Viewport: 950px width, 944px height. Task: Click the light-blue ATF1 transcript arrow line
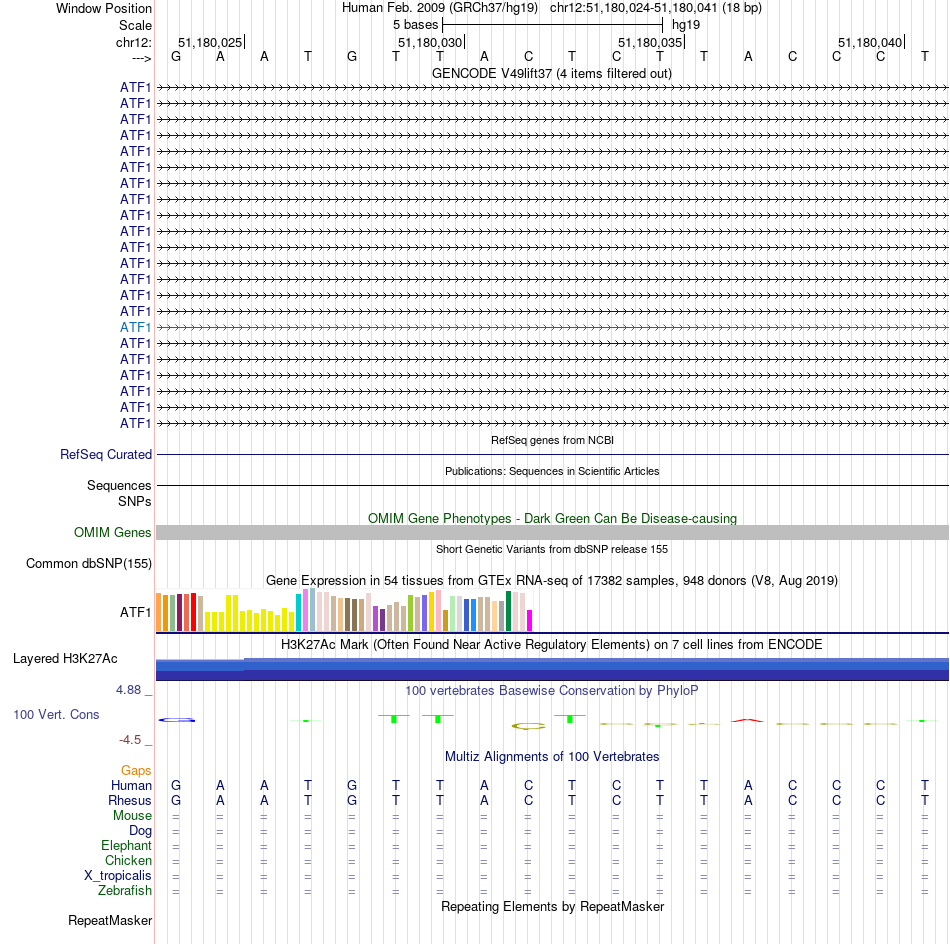(x=553, y=327)
